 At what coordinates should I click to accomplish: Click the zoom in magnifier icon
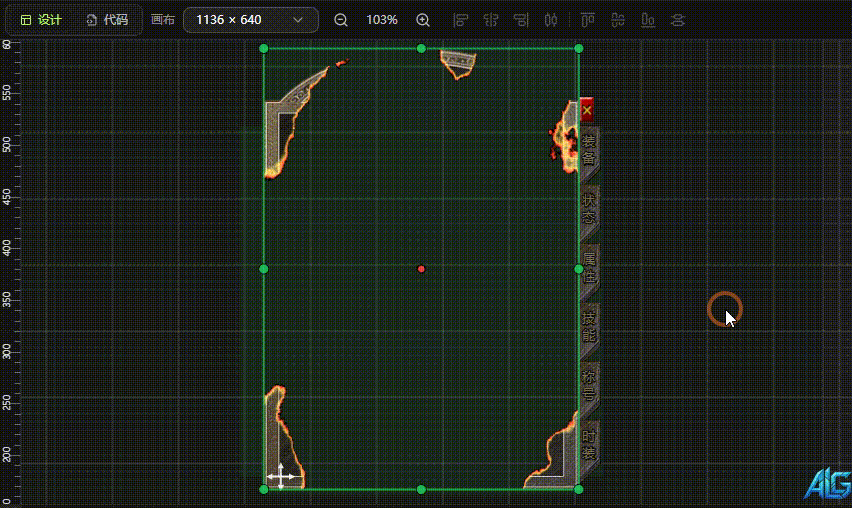pyautogui.click(x=423, y=20)
